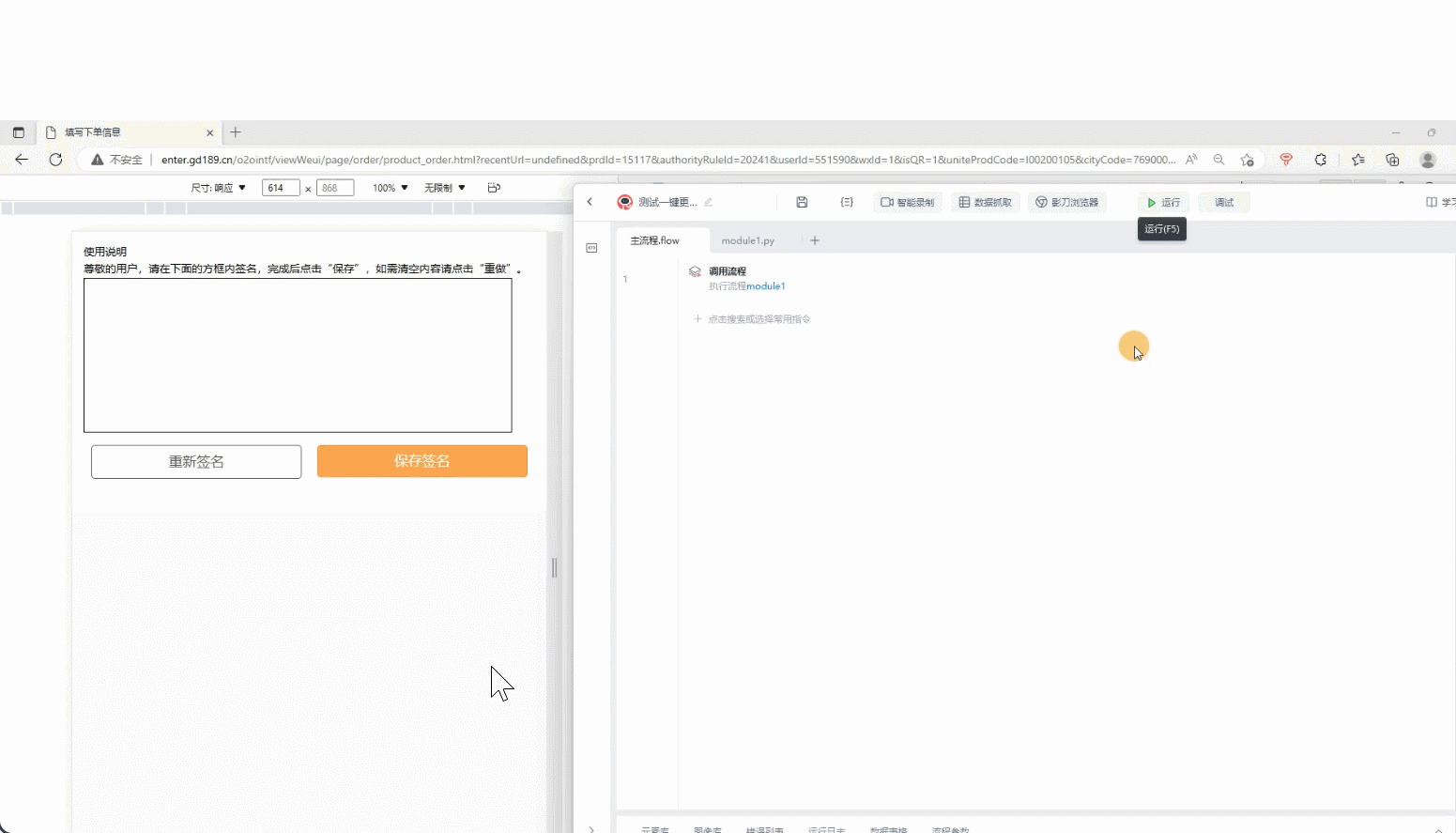Open the 无限制 throttling dropdown
Screen dimensions: 1456x833
coord(444,188)
